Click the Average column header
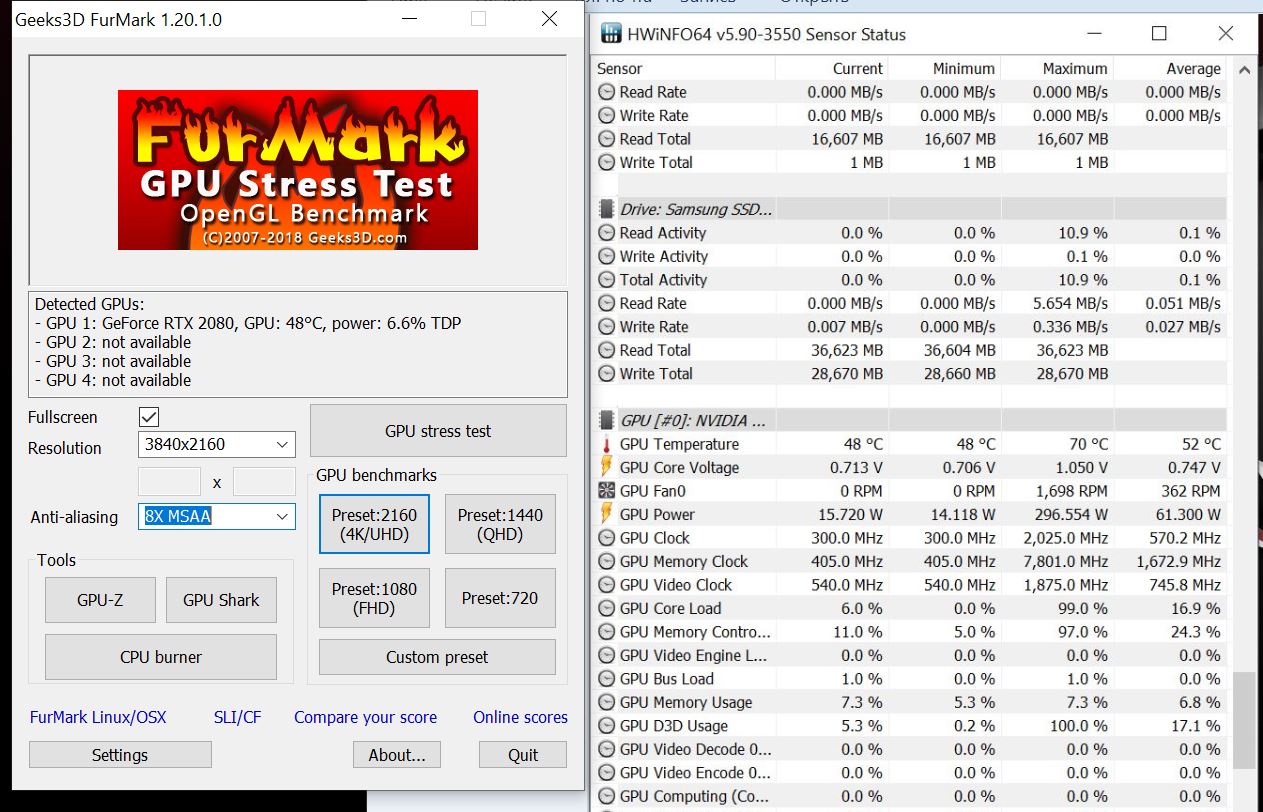 click(1170, 68)
